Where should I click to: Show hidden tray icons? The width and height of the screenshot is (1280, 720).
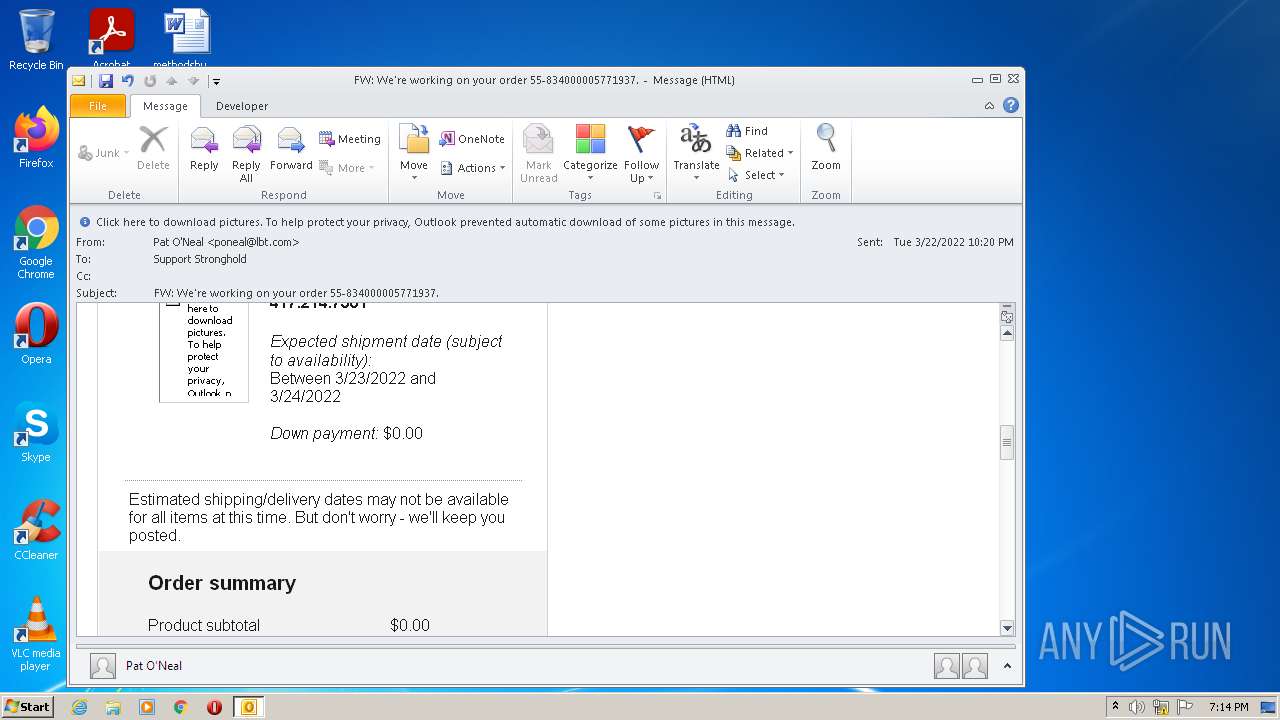1116,707
